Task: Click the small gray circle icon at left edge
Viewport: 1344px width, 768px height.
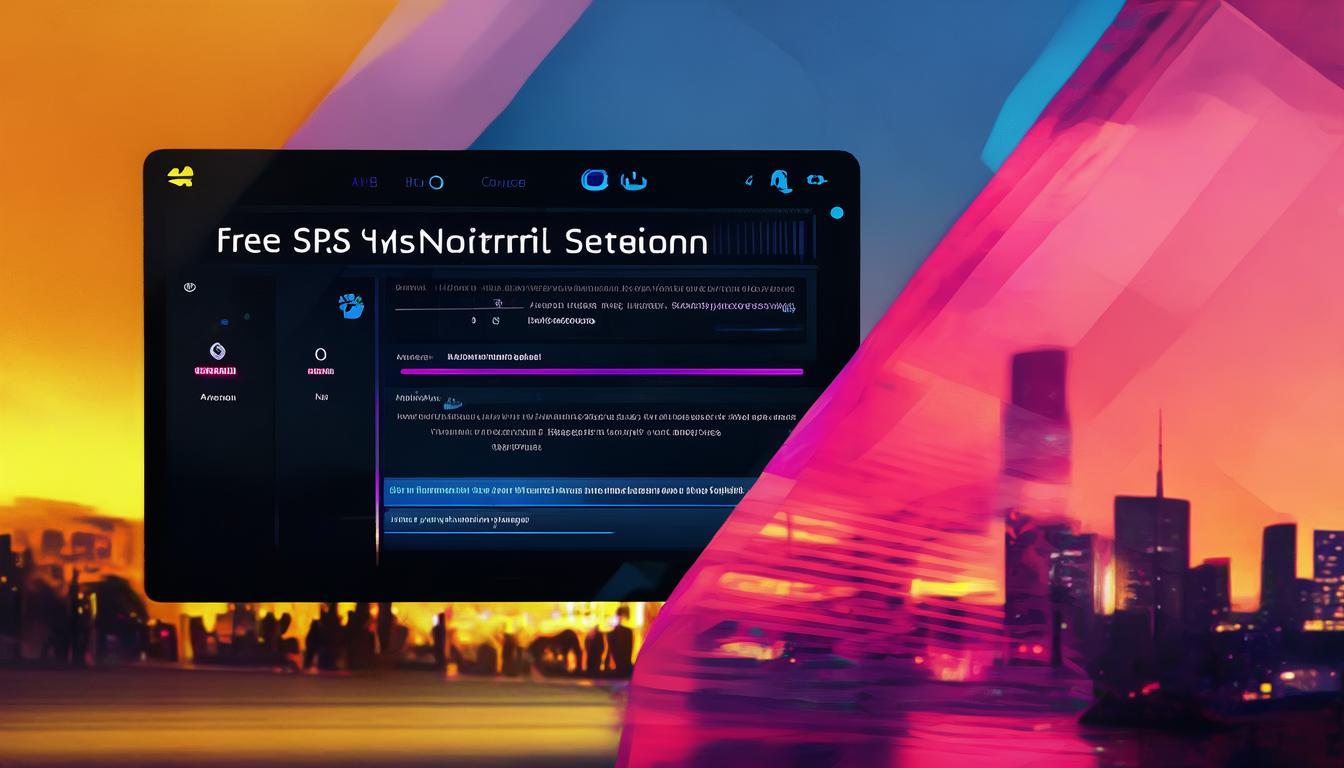Action: pyautogui.click(x=189, y=287)
